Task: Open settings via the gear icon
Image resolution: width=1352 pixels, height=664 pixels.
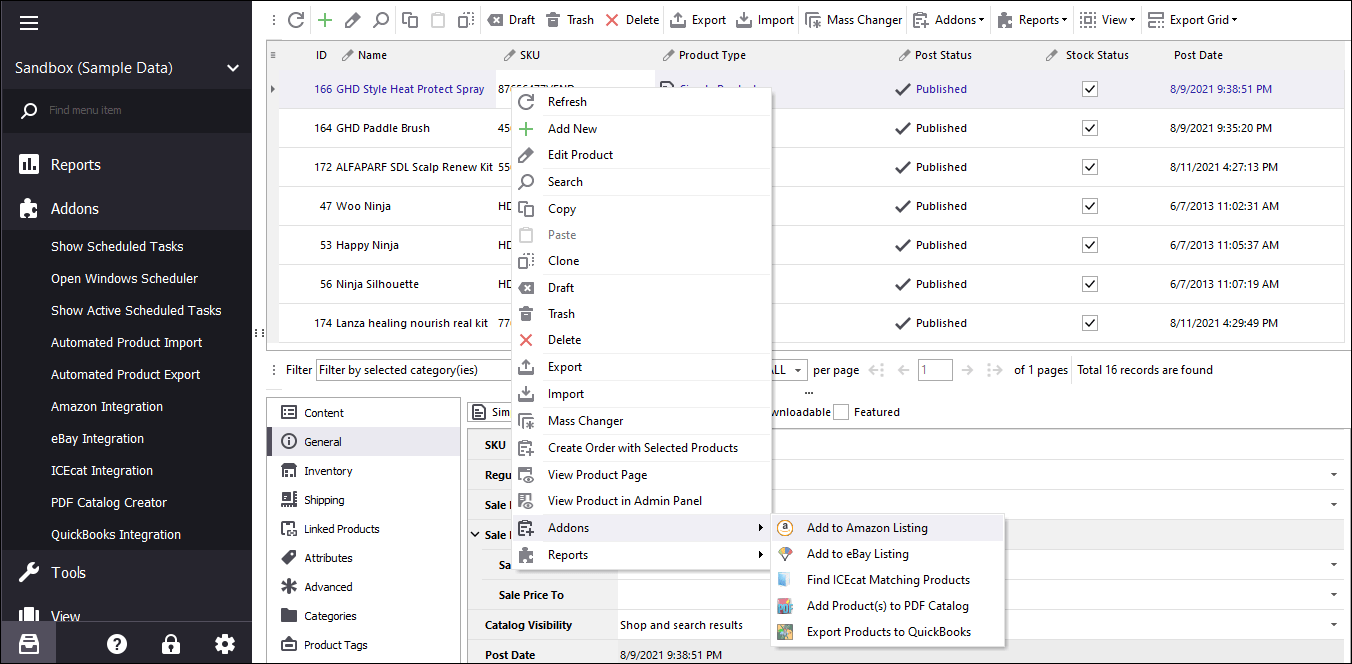Action: [225, 644]
